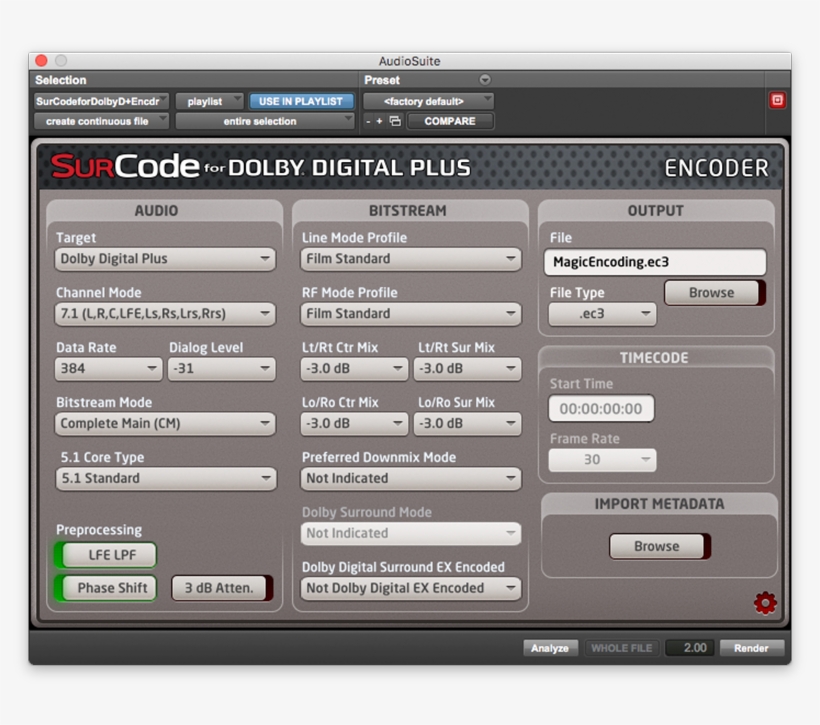Image resolution: width=820 pixels, height=725 pixels.
Task: Open the 5.1 Core Type dropdown
Action: 166,479
